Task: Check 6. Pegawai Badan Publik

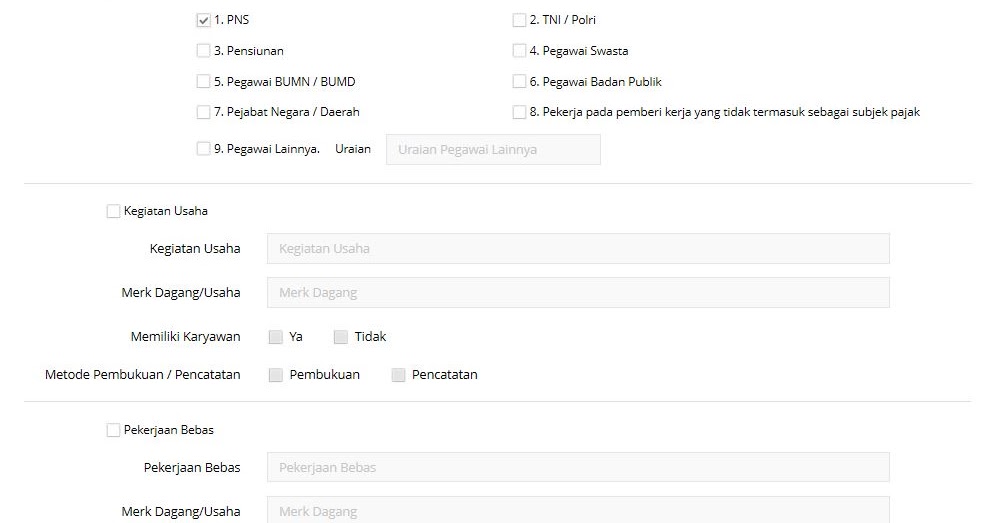Action: click(519, 81)
